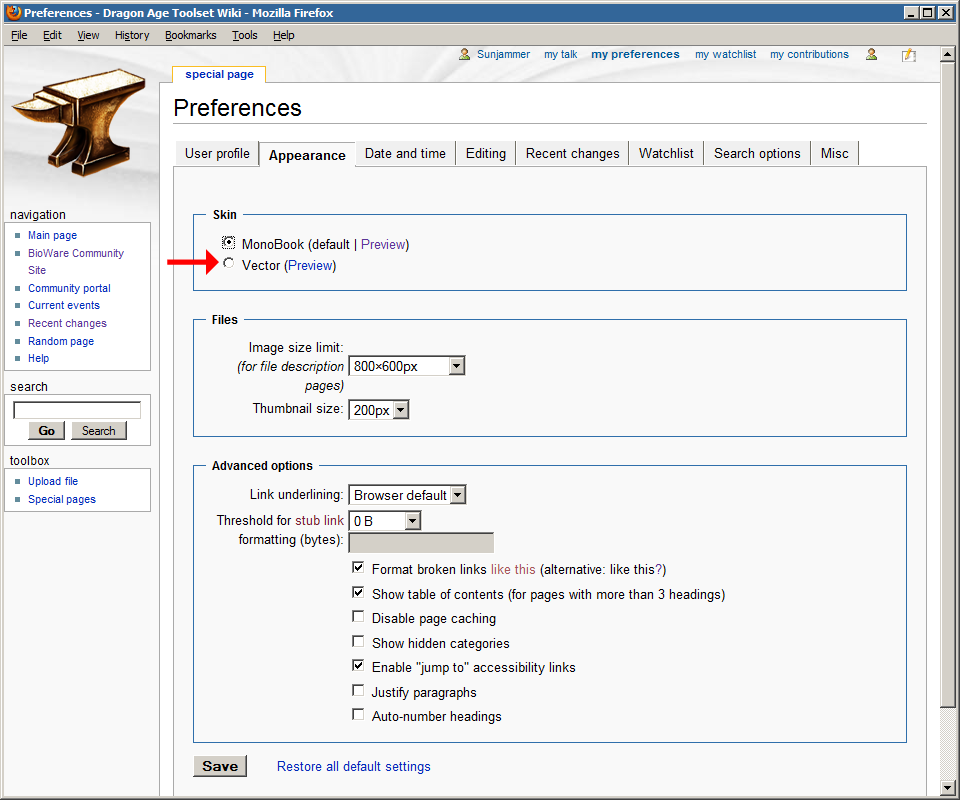The width and height of the screenshot is (960, 800).
Task: Click the notepad pencil icon at top right
Action: click(908, 55)
